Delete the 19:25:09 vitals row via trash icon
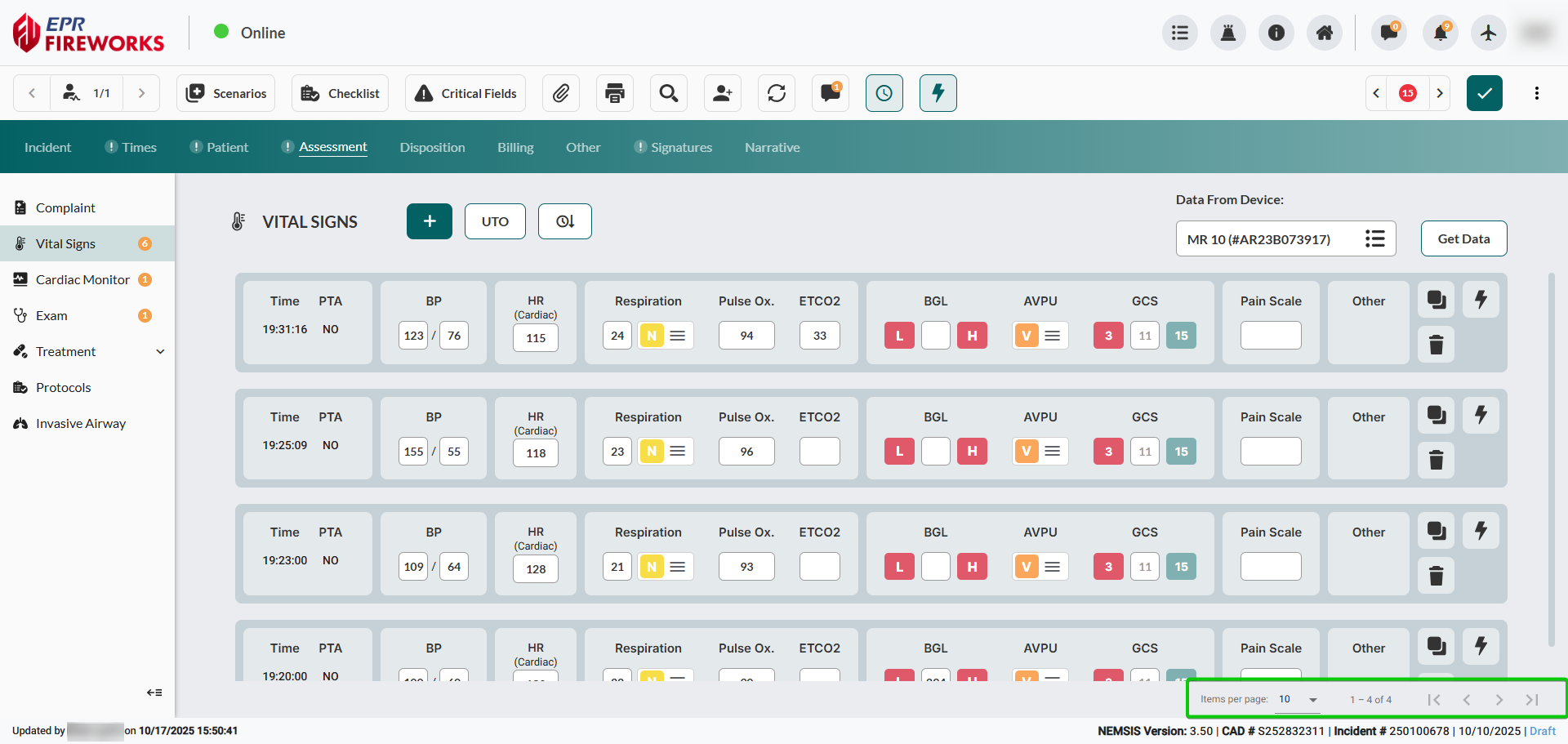The width and height of the screenshot is (1568, 744). (1436, 460)
